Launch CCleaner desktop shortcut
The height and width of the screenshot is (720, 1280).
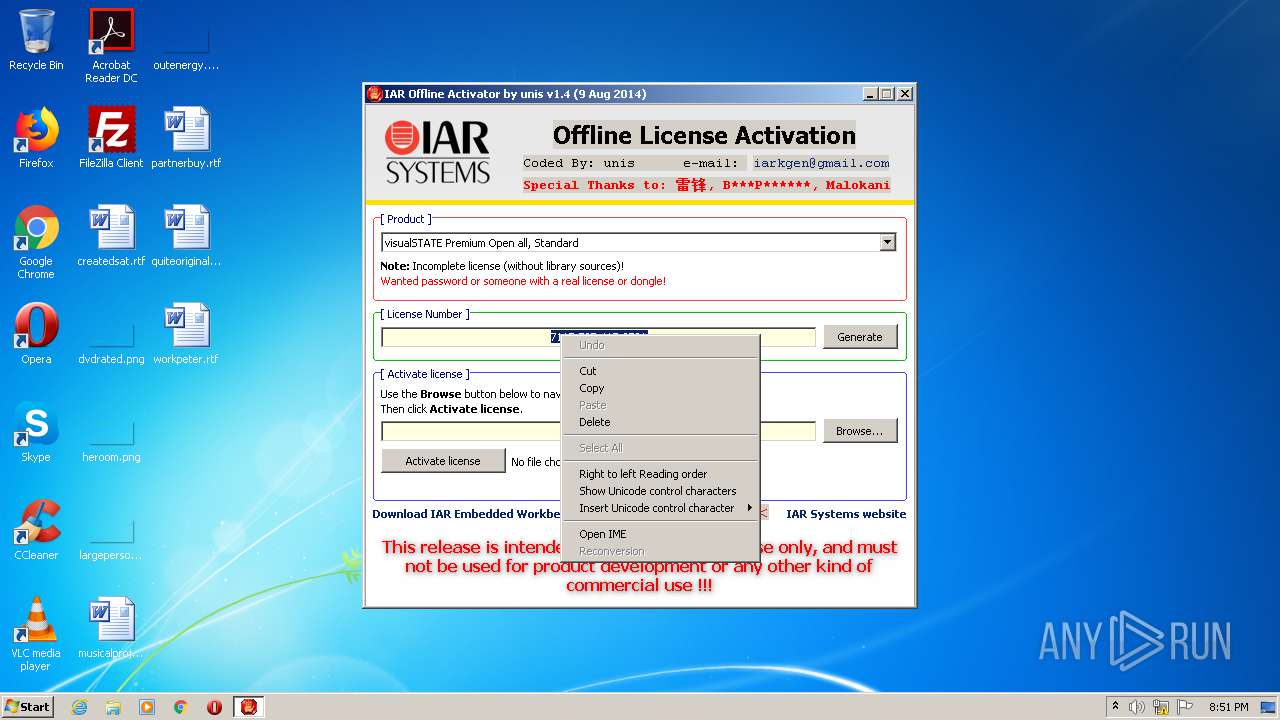36,530
